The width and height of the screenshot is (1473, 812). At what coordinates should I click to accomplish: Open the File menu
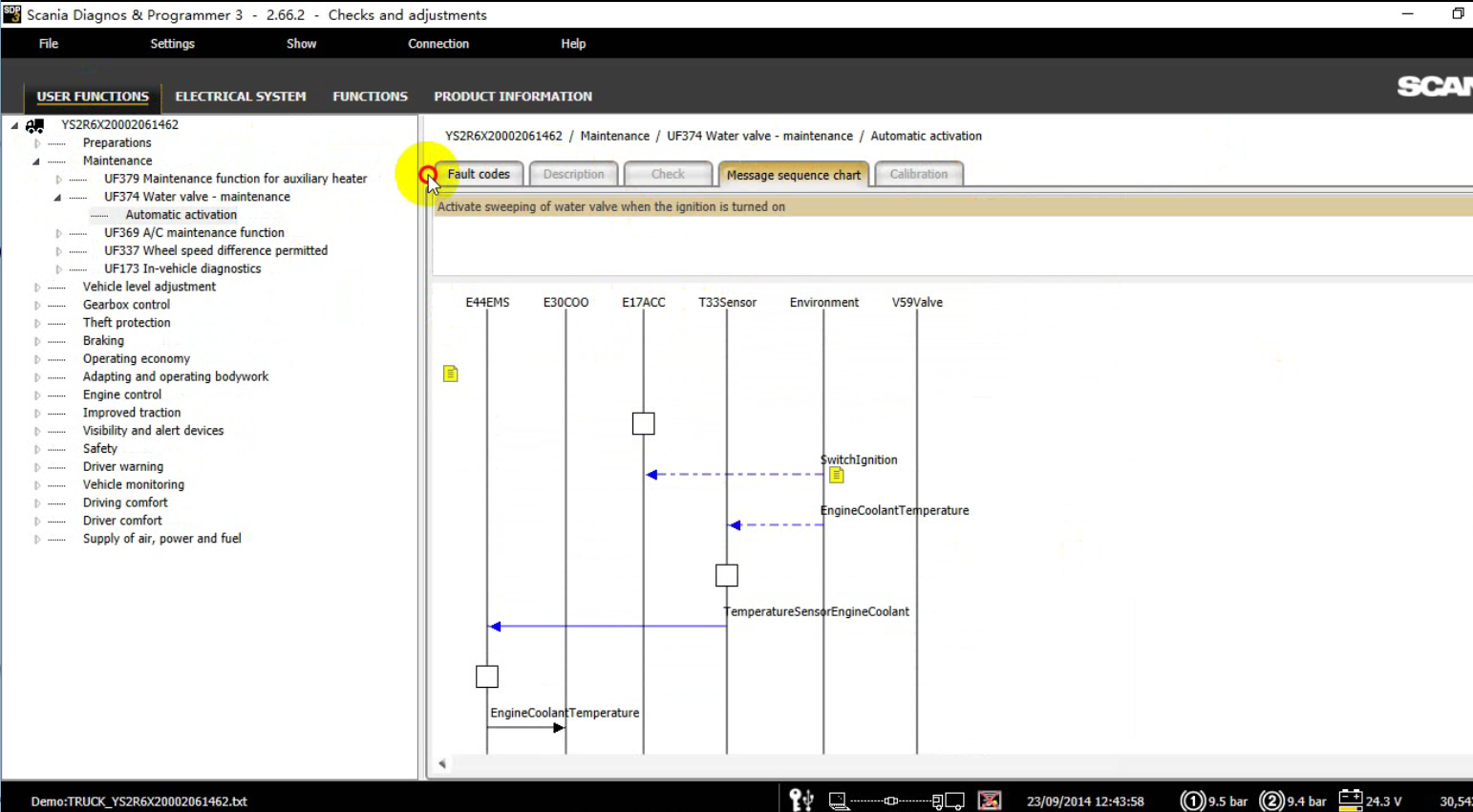(49, 44)
